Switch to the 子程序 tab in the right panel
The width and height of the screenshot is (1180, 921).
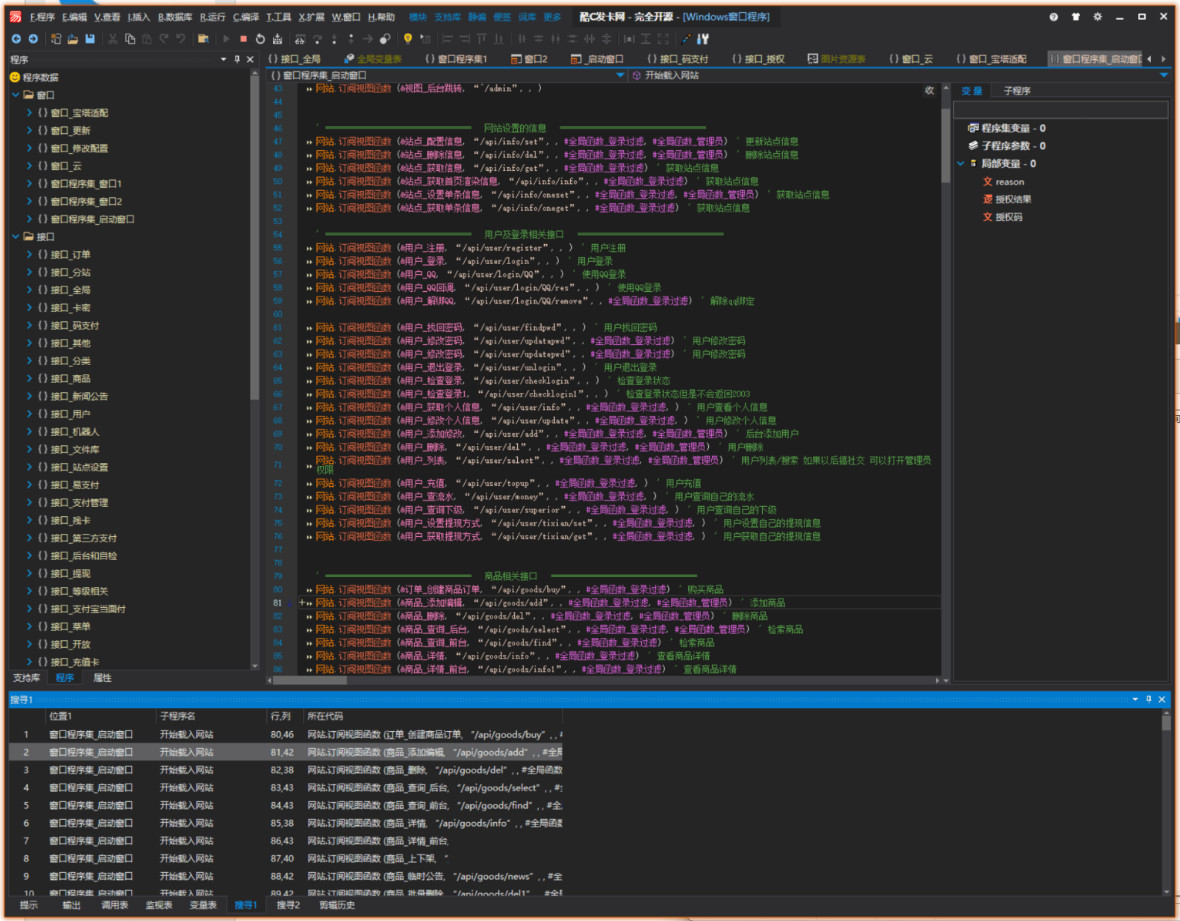[1017, 91]
